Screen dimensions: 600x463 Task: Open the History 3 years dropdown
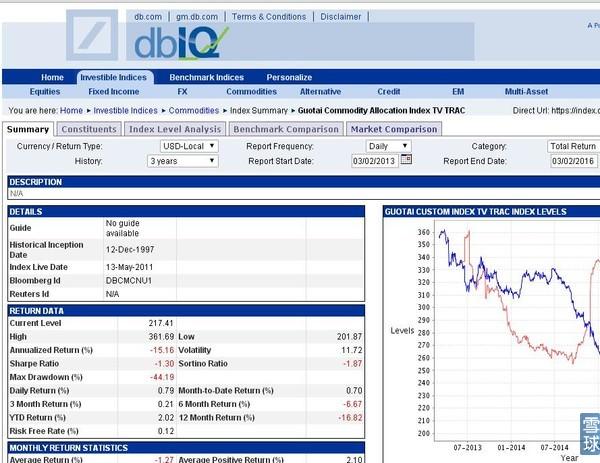[183, 161]
